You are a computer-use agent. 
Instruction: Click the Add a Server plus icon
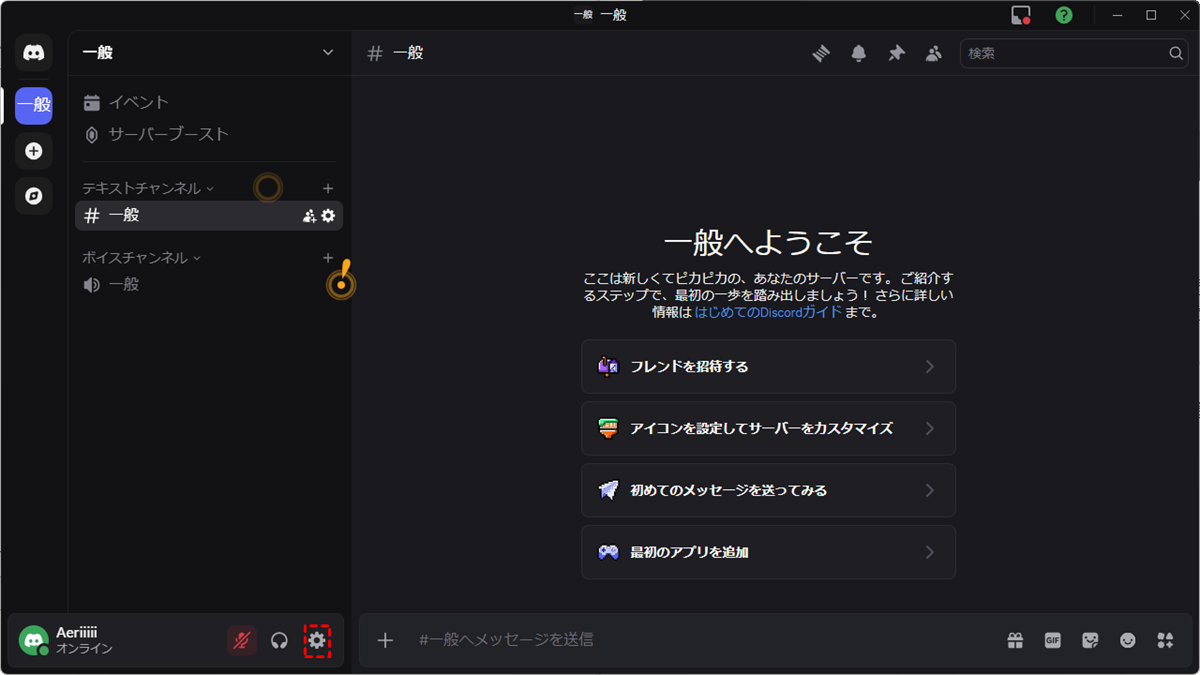tap(34, 151)
